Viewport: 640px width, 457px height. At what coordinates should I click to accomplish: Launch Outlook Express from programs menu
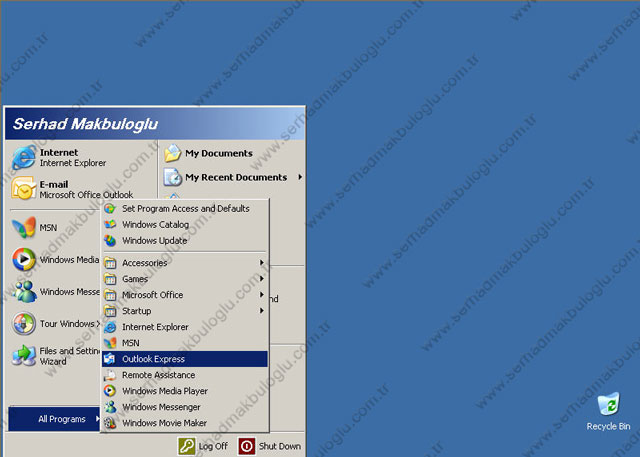point(185,359)
